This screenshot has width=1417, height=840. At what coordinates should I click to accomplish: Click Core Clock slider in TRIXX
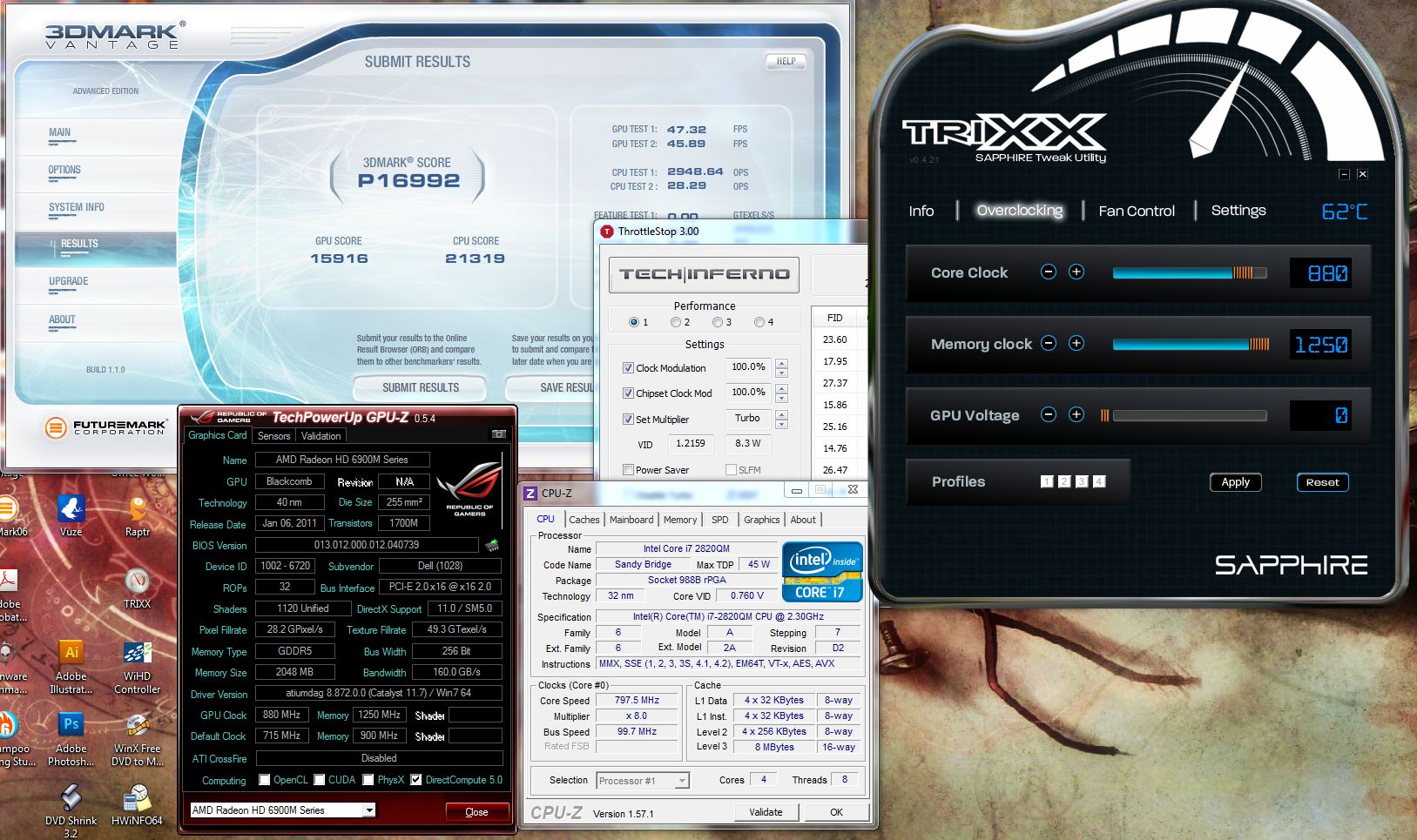click(1190, 272)
